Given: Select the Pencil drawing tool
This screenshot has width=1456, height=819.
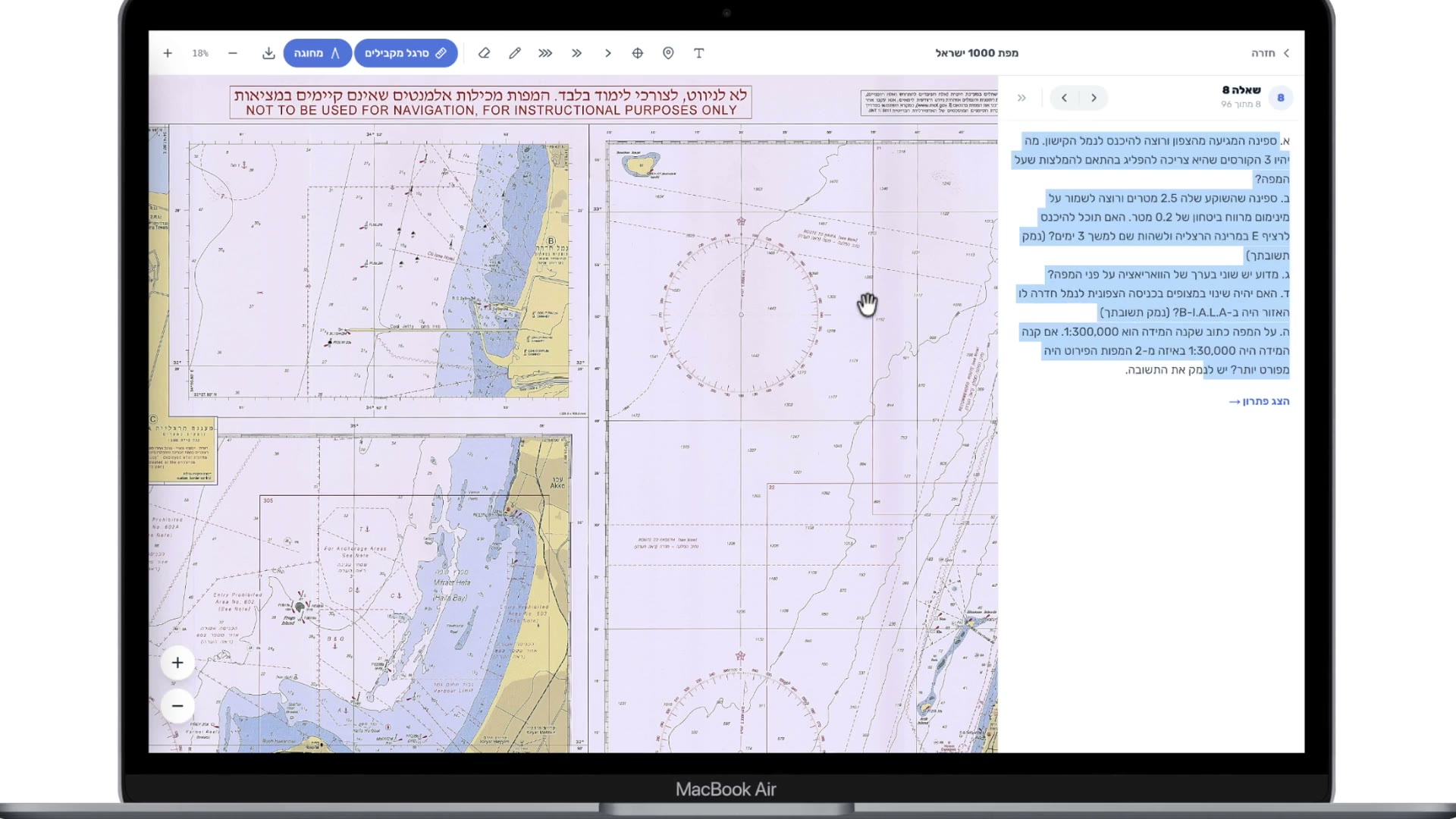Looking at the screenshot, I should click(x=515, y=53).
